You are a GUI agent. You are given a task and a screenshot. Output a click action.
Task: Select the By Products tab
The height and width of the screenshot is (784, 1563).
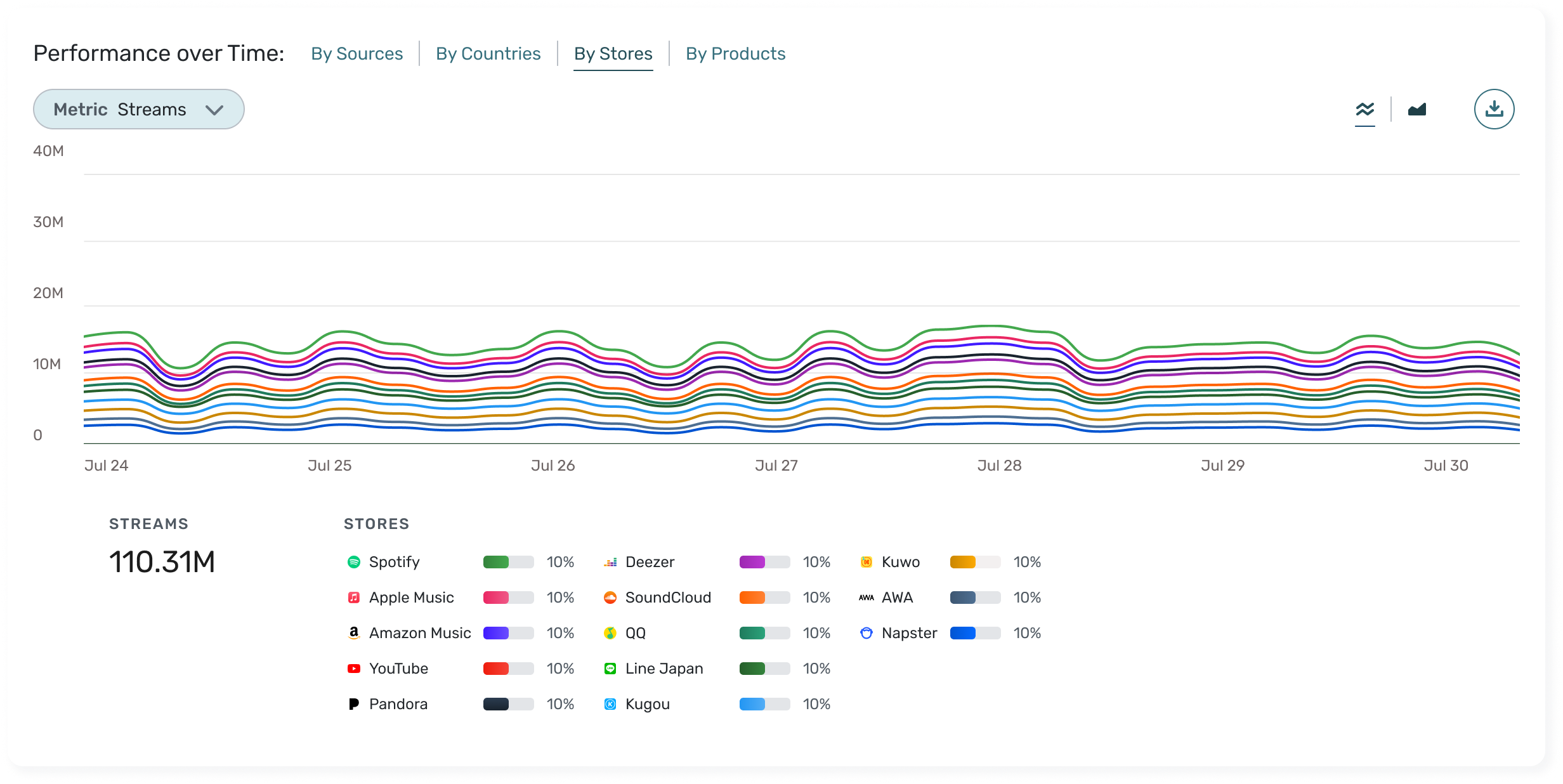[x=735, y=54]
